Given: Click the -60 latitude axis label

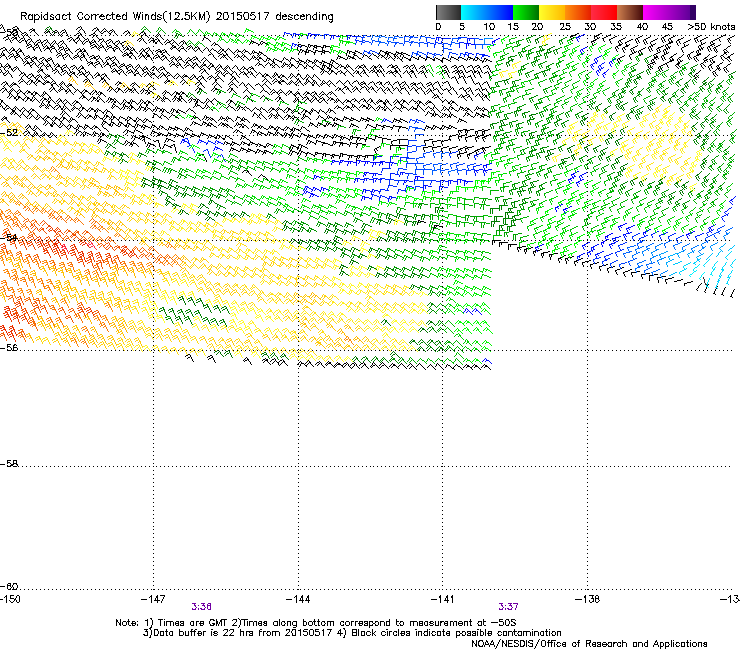Looking at the screenshot, I should 9,587.
